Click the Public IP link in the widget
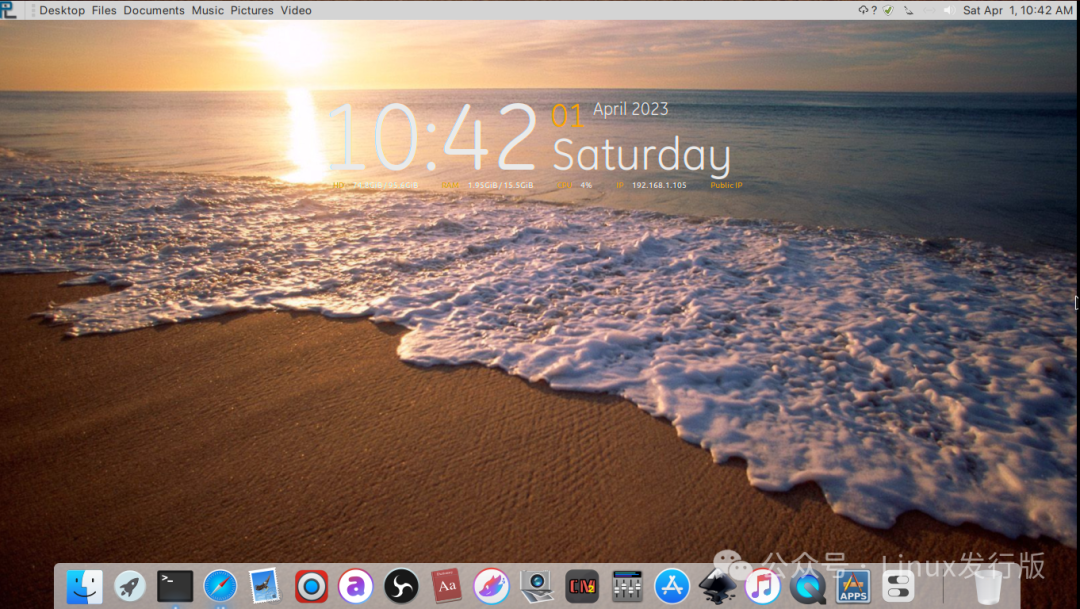Viewport: 1080px width, 609px height. (726, 185)
